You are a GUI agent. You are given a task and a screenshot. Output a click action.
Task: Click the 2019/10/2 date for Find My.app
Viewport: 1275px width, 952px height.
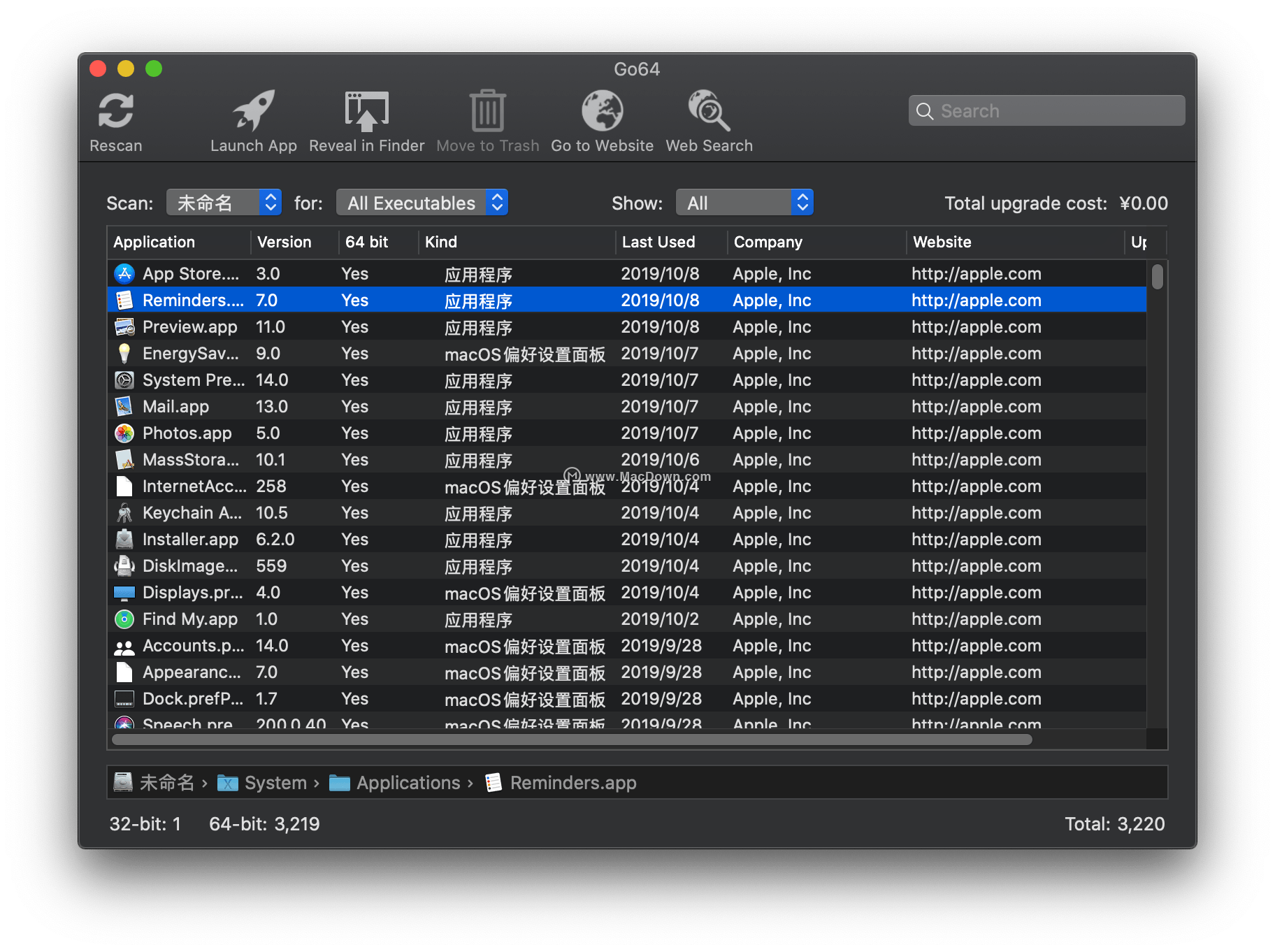(660, 619)
